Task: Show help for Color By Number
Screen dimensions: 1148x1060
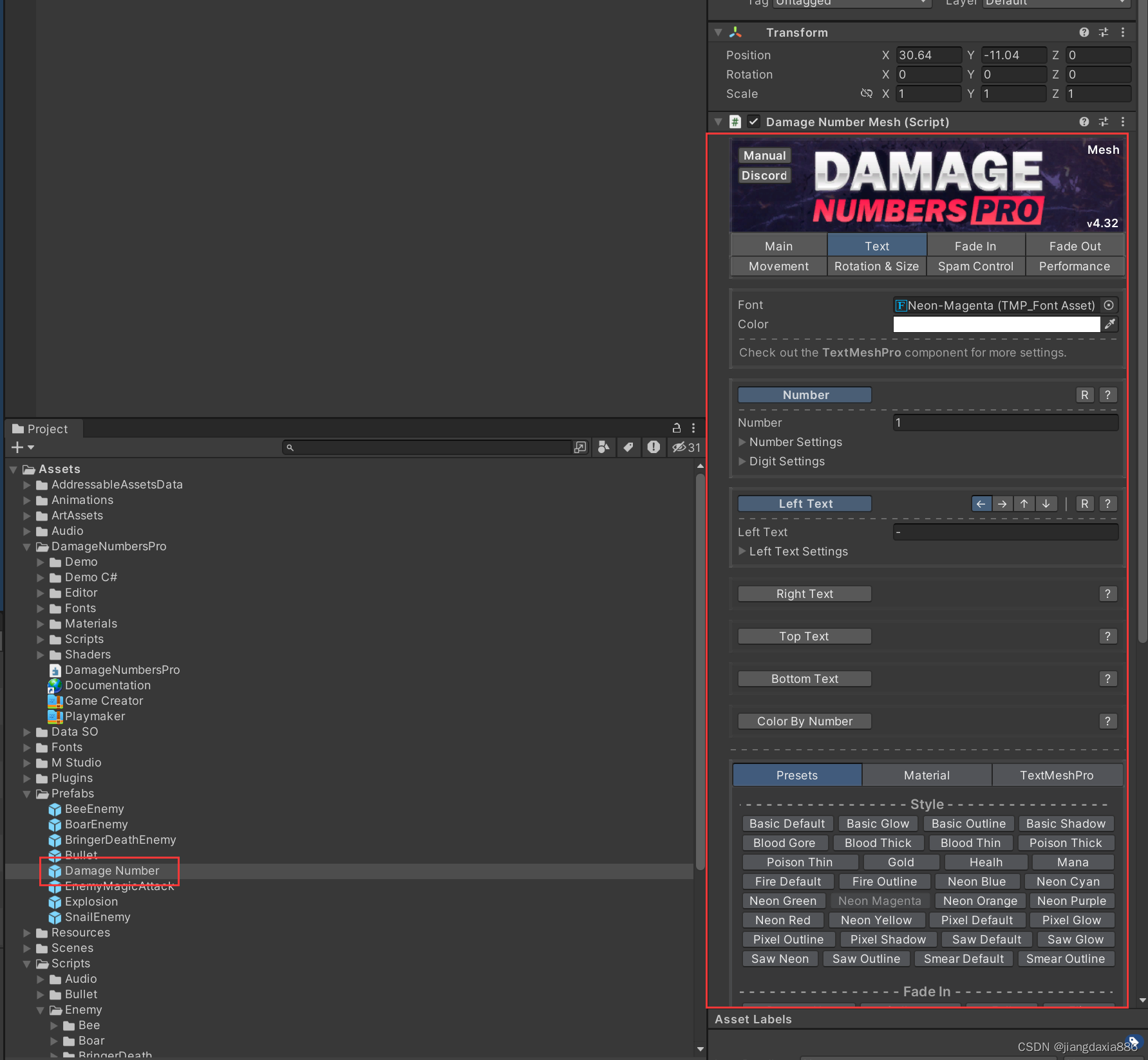Action: tap(1107, 721)
